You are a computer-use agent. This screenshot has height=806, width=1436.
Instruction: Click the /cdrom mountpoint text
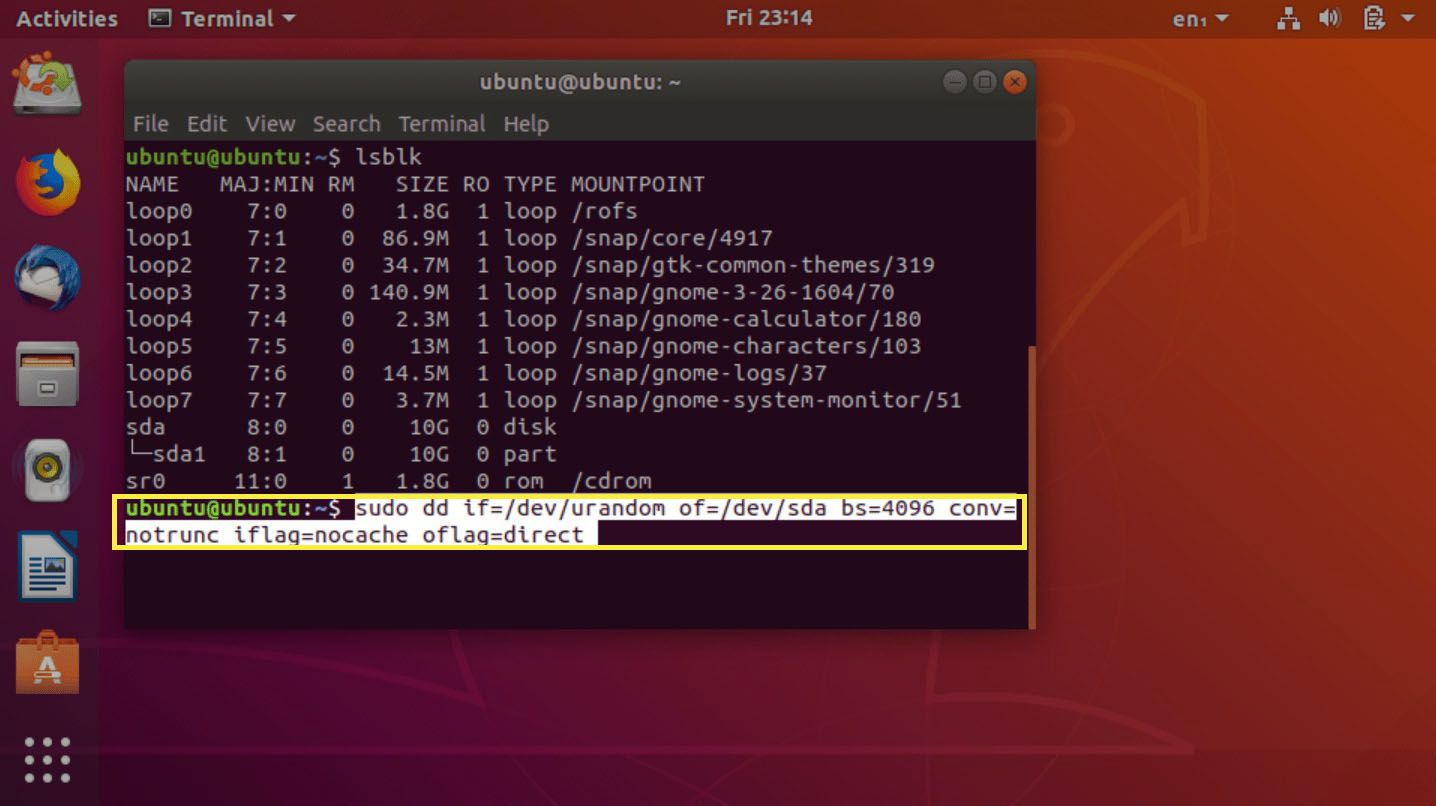(611, 481)
